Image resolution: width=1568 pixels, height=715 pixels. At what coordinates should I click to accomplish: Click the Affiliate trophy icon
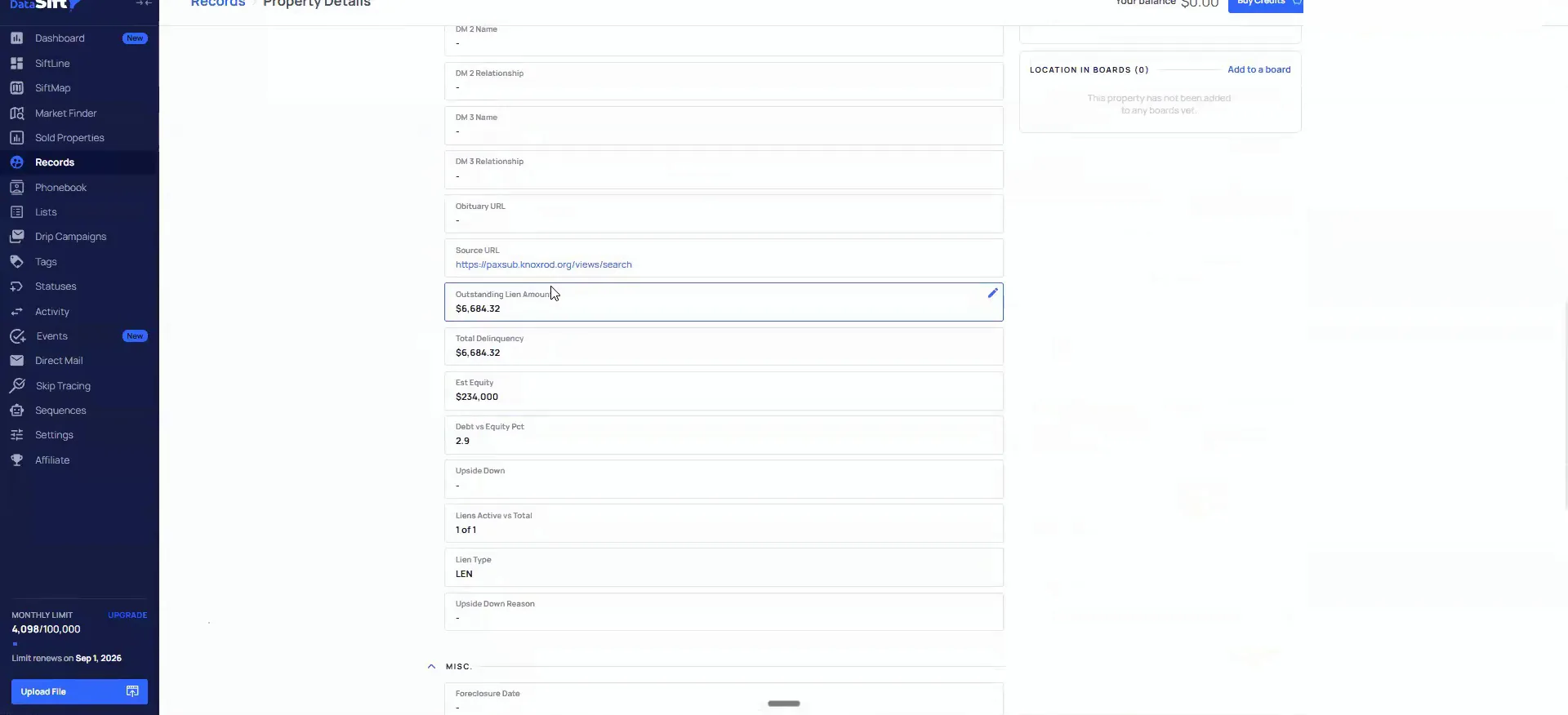16,460
